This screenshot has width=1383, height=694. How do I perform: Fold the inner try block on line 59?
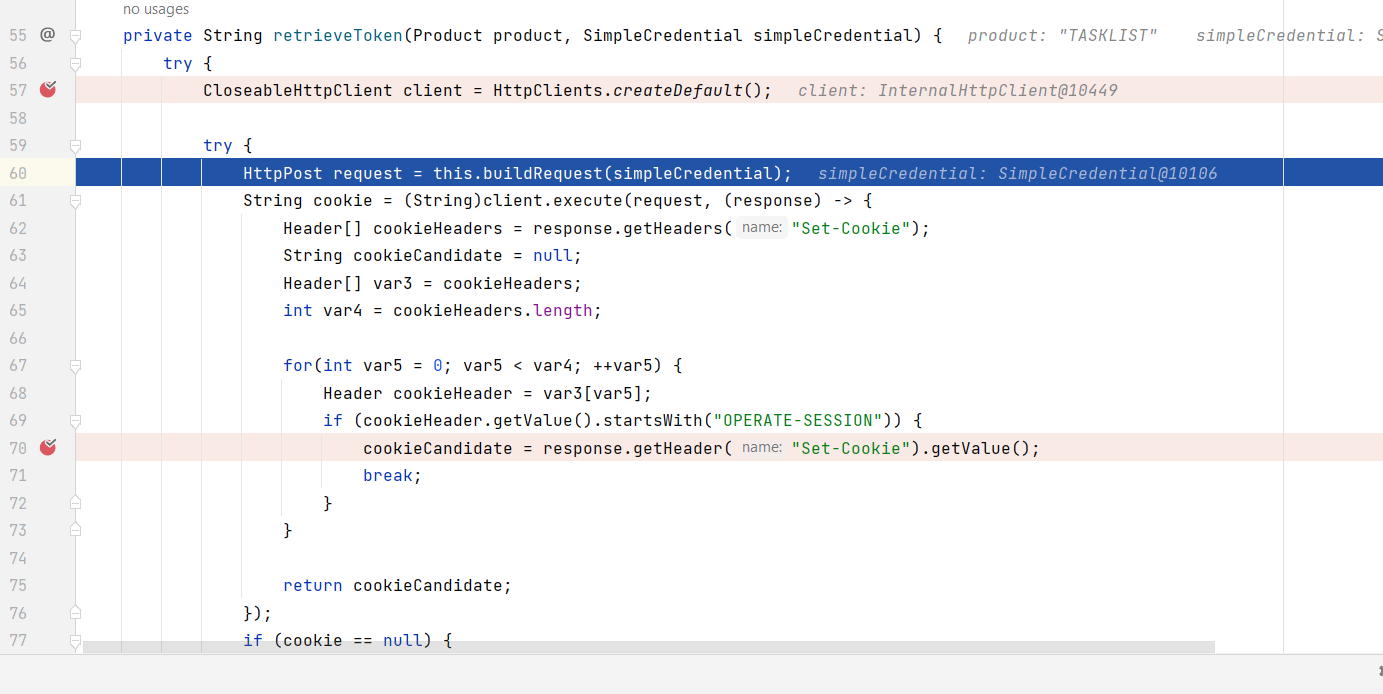(x=75, y=145)
